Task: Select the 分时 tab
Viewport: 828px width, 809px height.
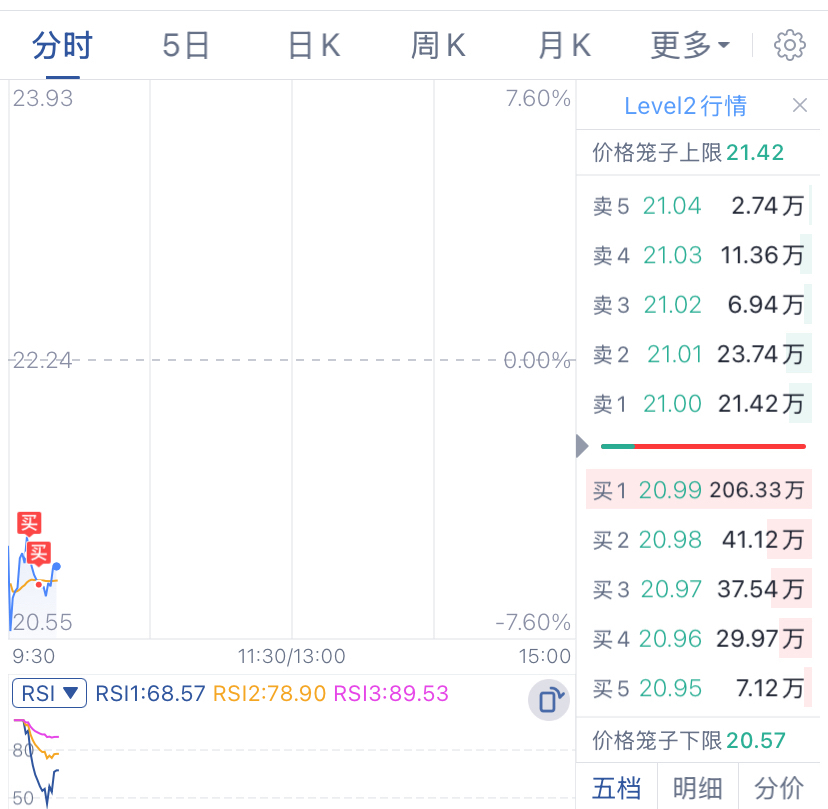Action: click(62, 45)
